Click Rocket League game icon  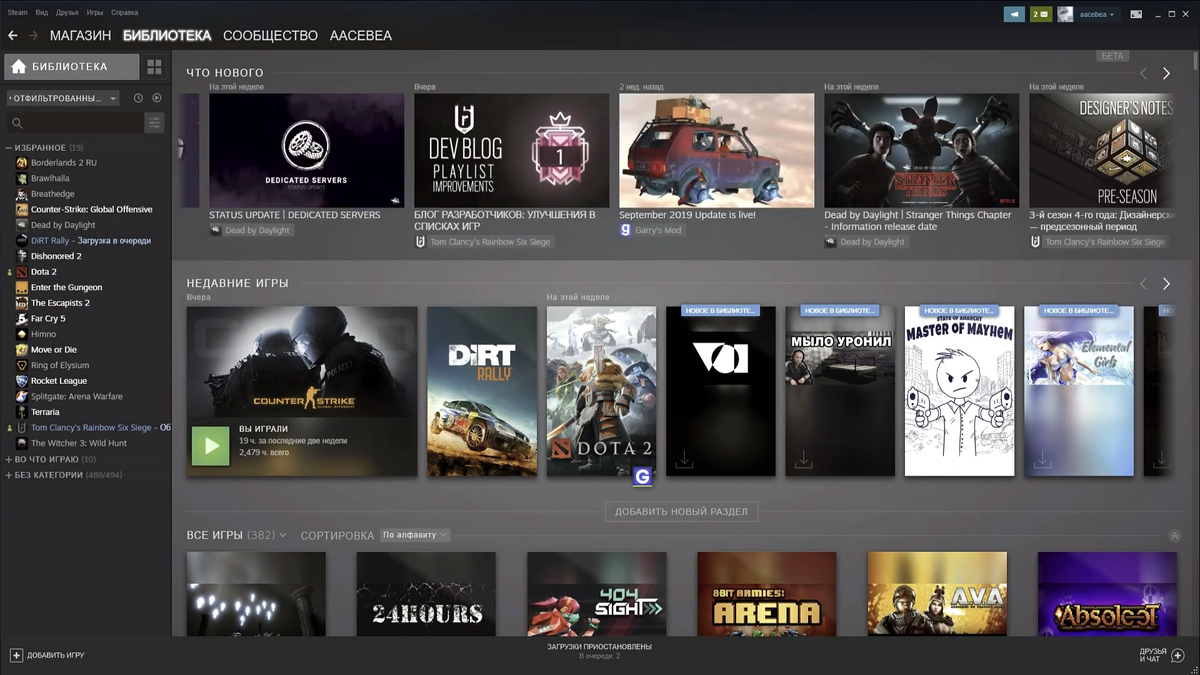point(22,381)
